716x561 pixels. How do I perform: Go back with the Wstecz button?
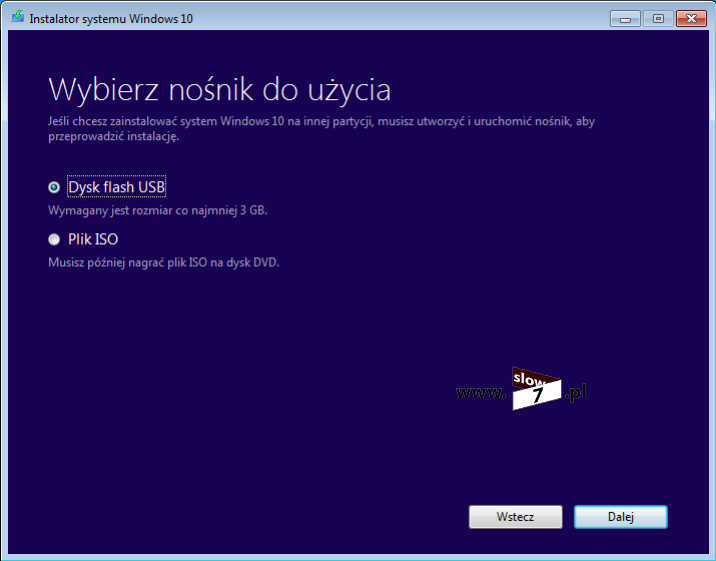pyautogui.click(x=516, y=517)
